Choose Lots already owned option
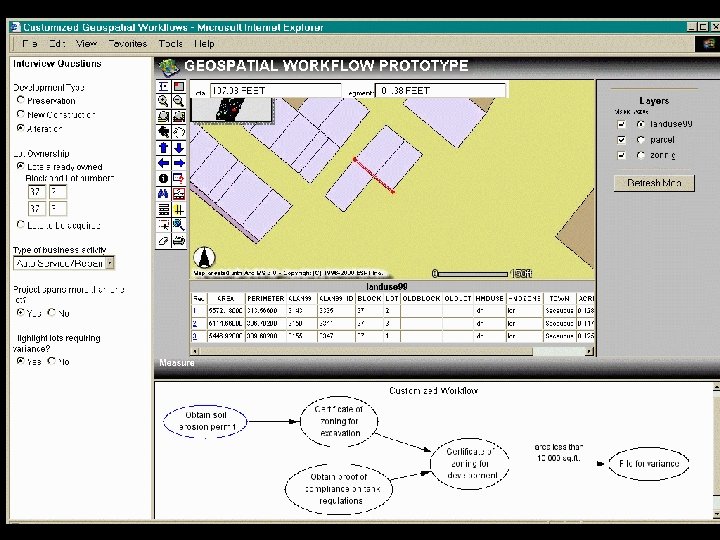 20,166
